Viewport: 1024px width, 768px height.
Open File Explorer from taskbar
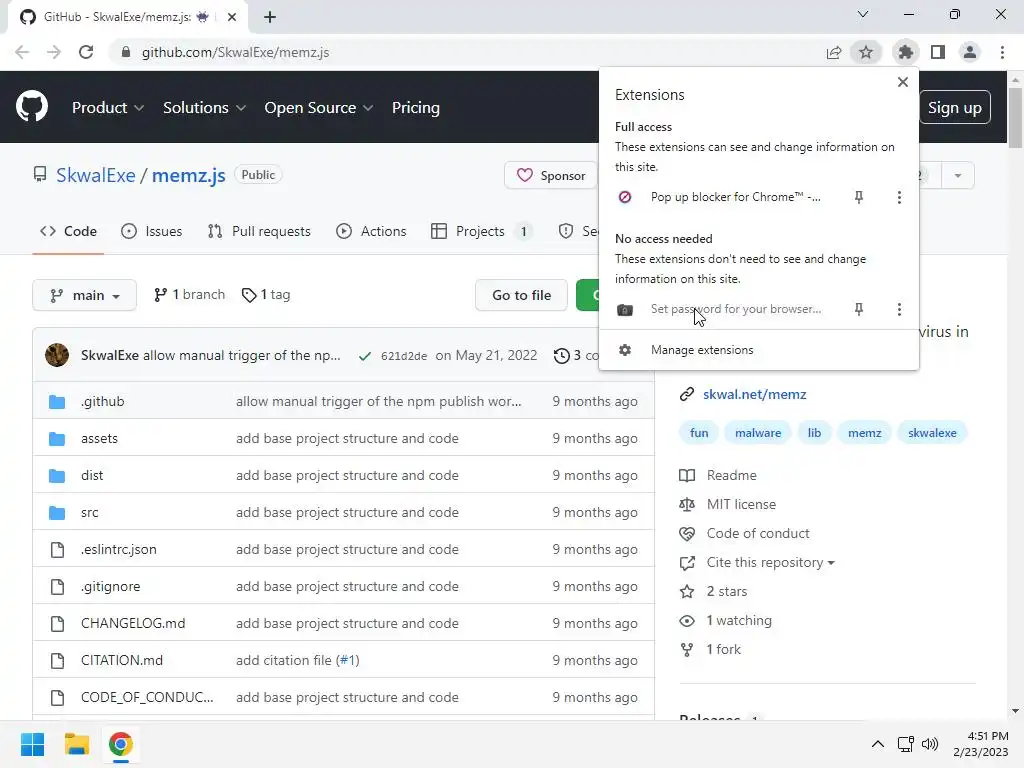(x=76, y=744)
